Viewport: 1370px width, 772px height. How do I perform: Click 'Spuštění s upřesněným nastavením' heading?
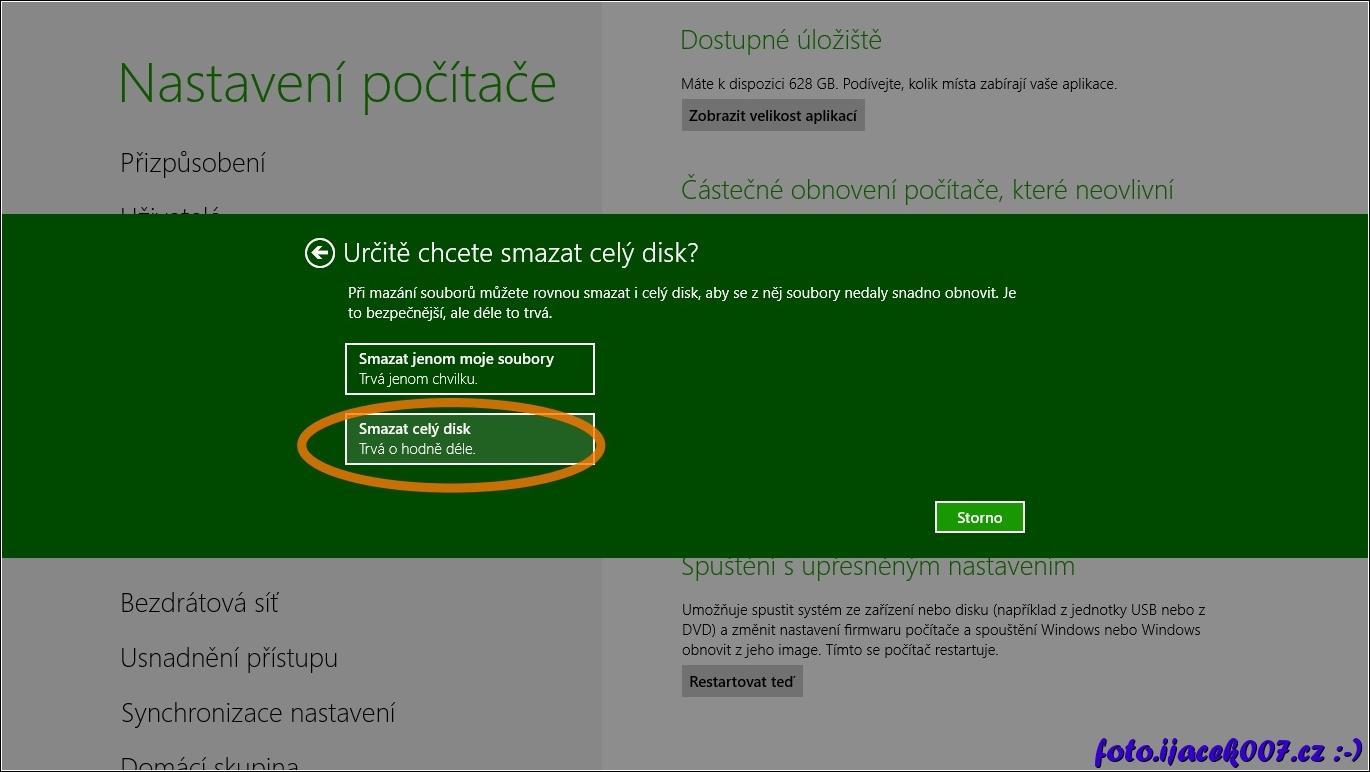point(878,567)
